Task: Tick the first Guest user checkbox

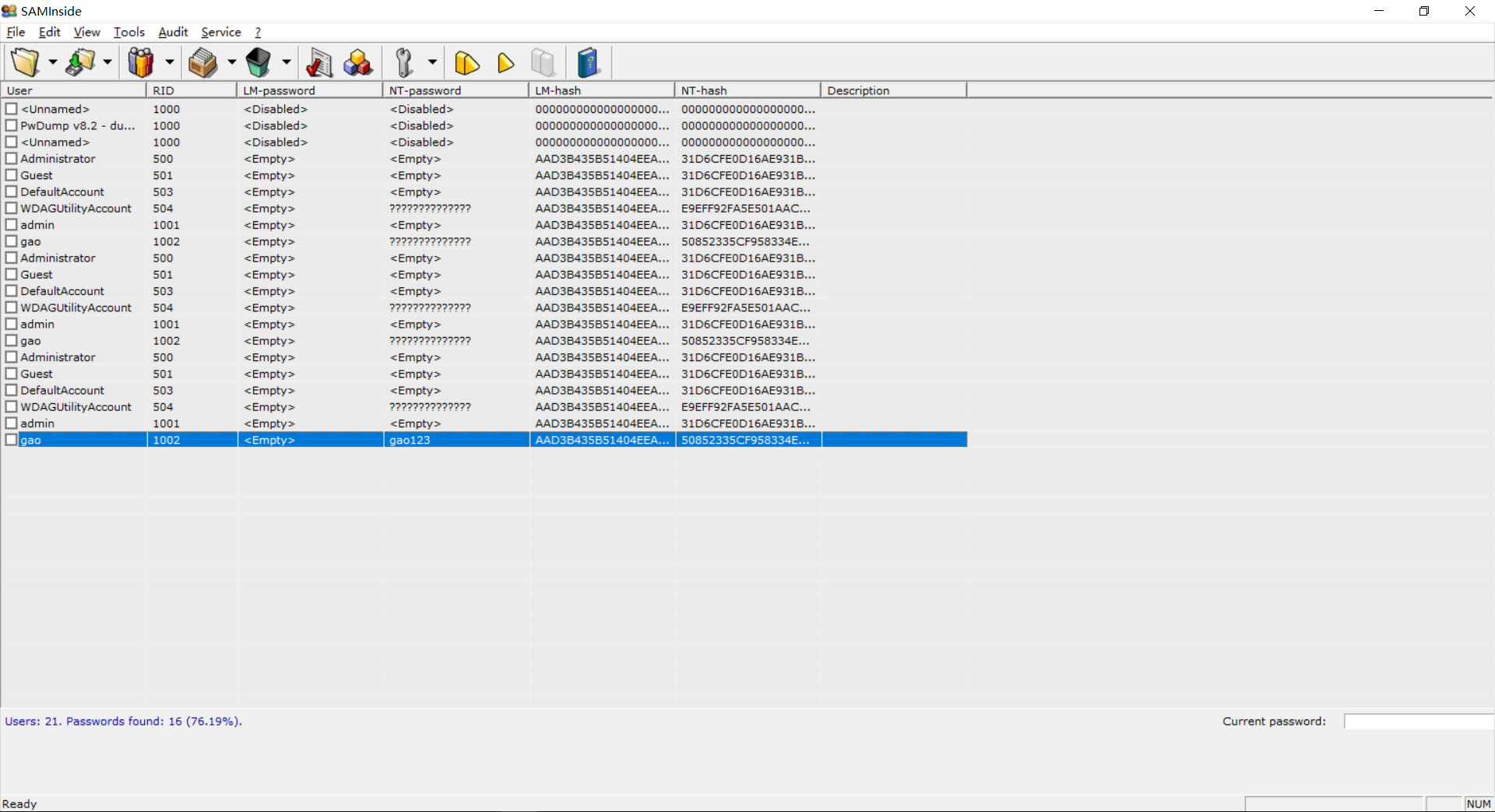Action: point(12,175)
